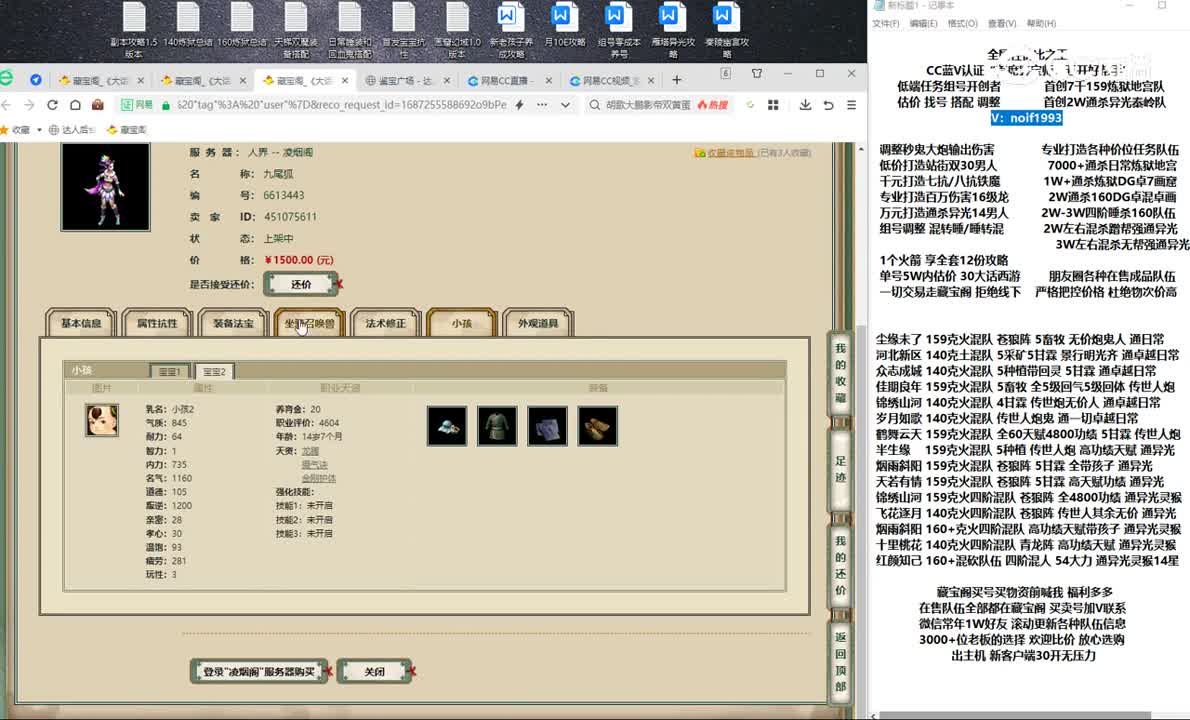
Task: Click the browser home icon
Action: click(x=74, y=105)
